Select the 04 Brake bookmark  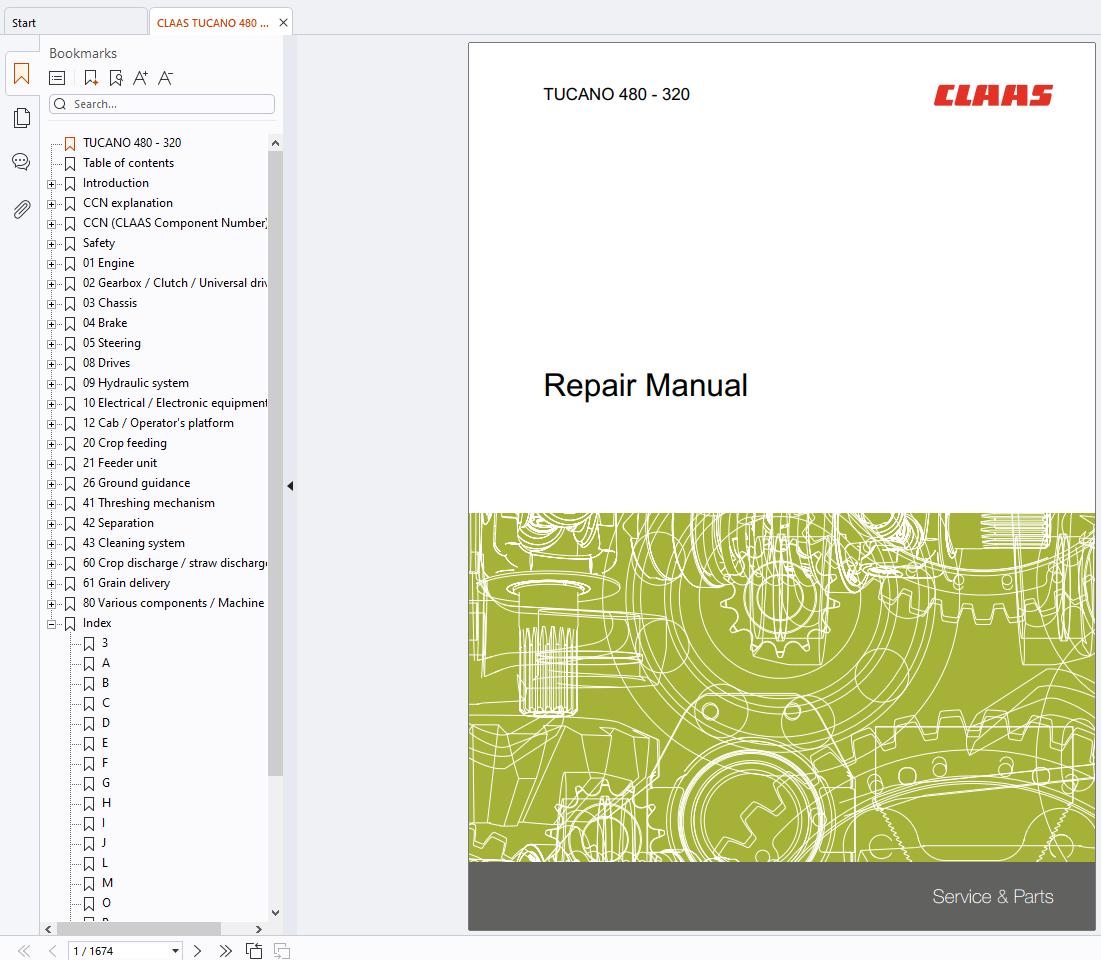coord(105,323)
